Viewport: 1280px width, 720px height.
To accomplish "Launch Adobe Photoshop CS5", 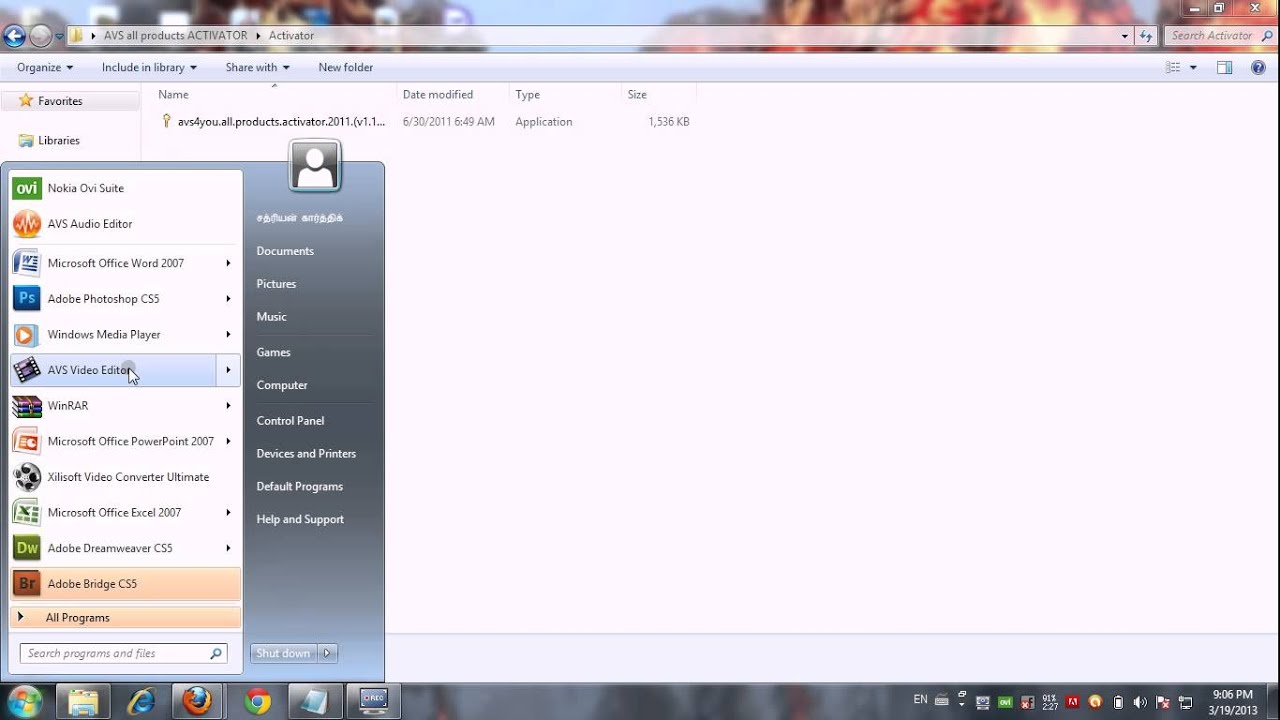I will [113, 299].
